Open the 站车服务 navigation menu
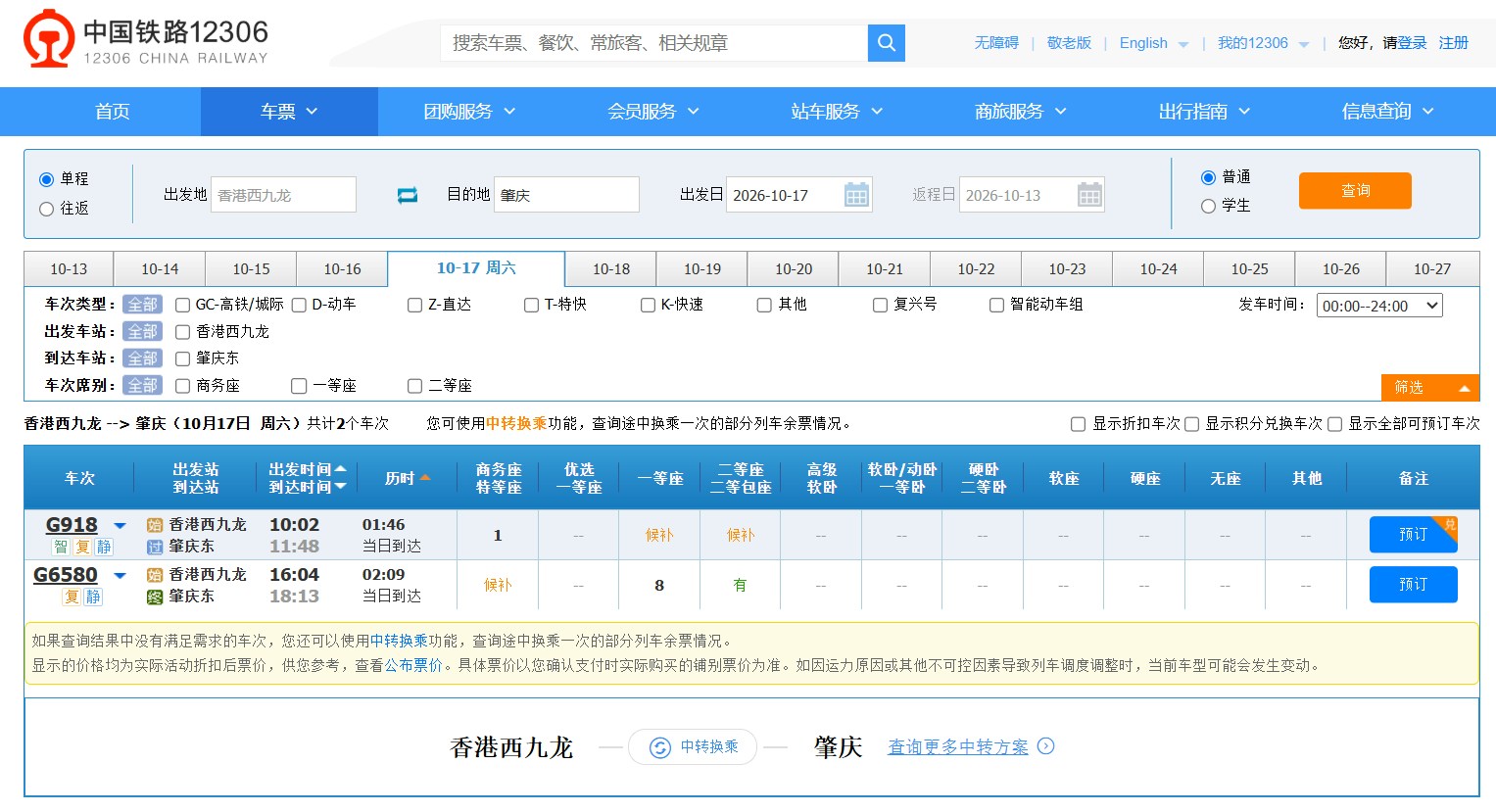This screenshot has height=812, width=1496. click(x=837, y=112)
